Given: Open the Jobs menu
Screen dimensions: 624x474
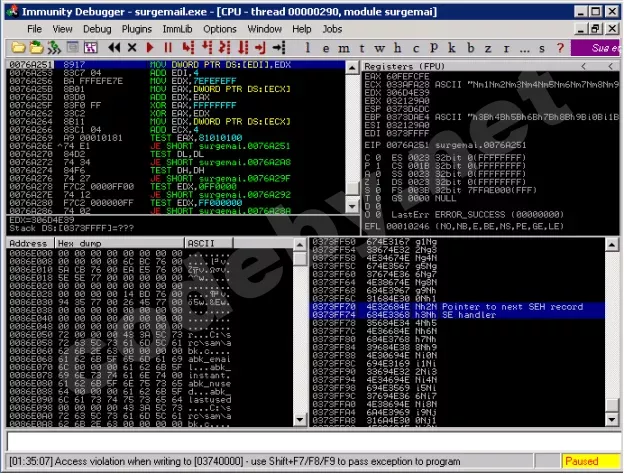Looking at the screenshot, I should 332,29.
